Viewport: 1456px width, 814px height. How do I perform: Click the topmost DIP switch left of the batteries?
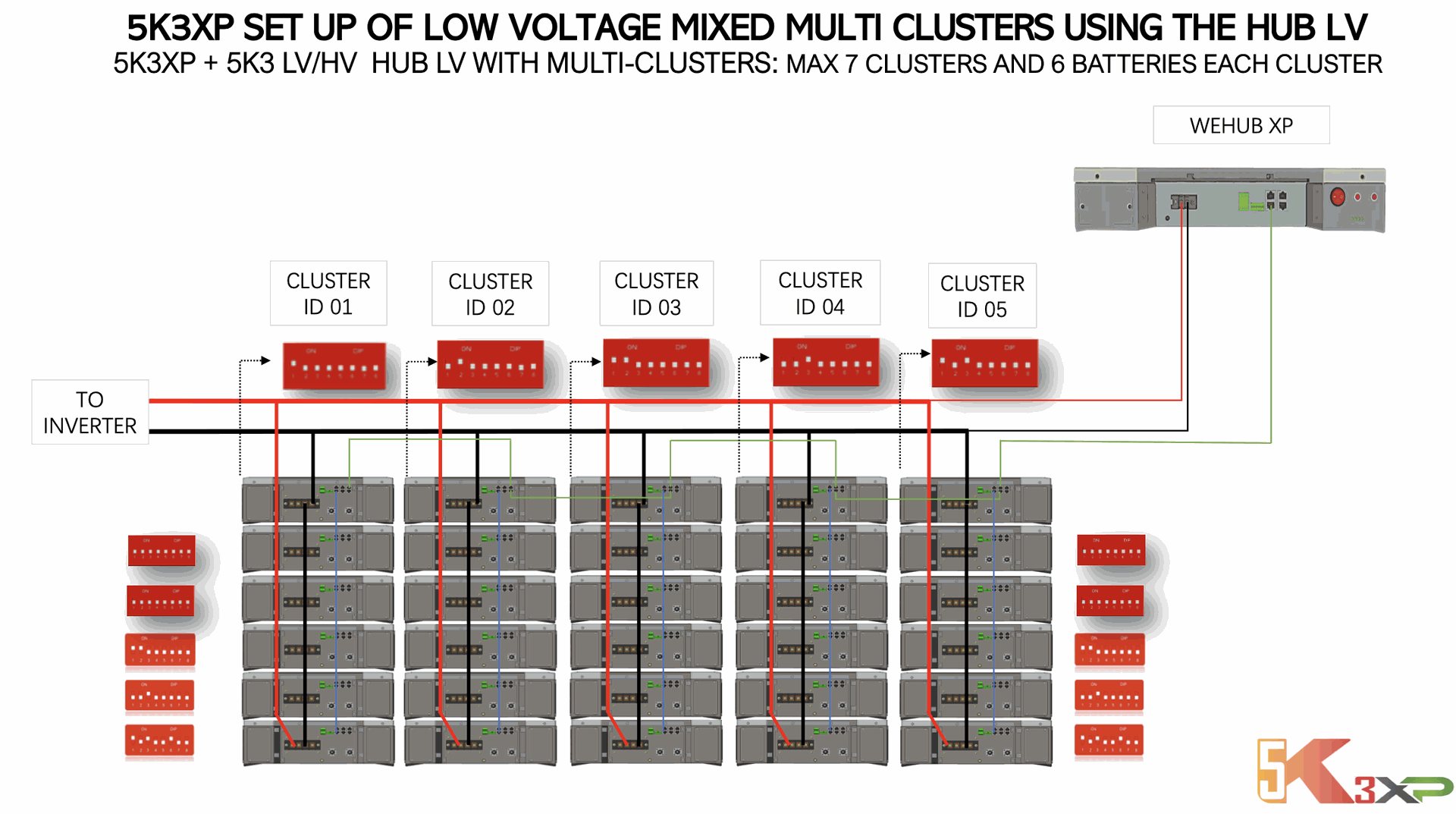(x=162, y=551)
